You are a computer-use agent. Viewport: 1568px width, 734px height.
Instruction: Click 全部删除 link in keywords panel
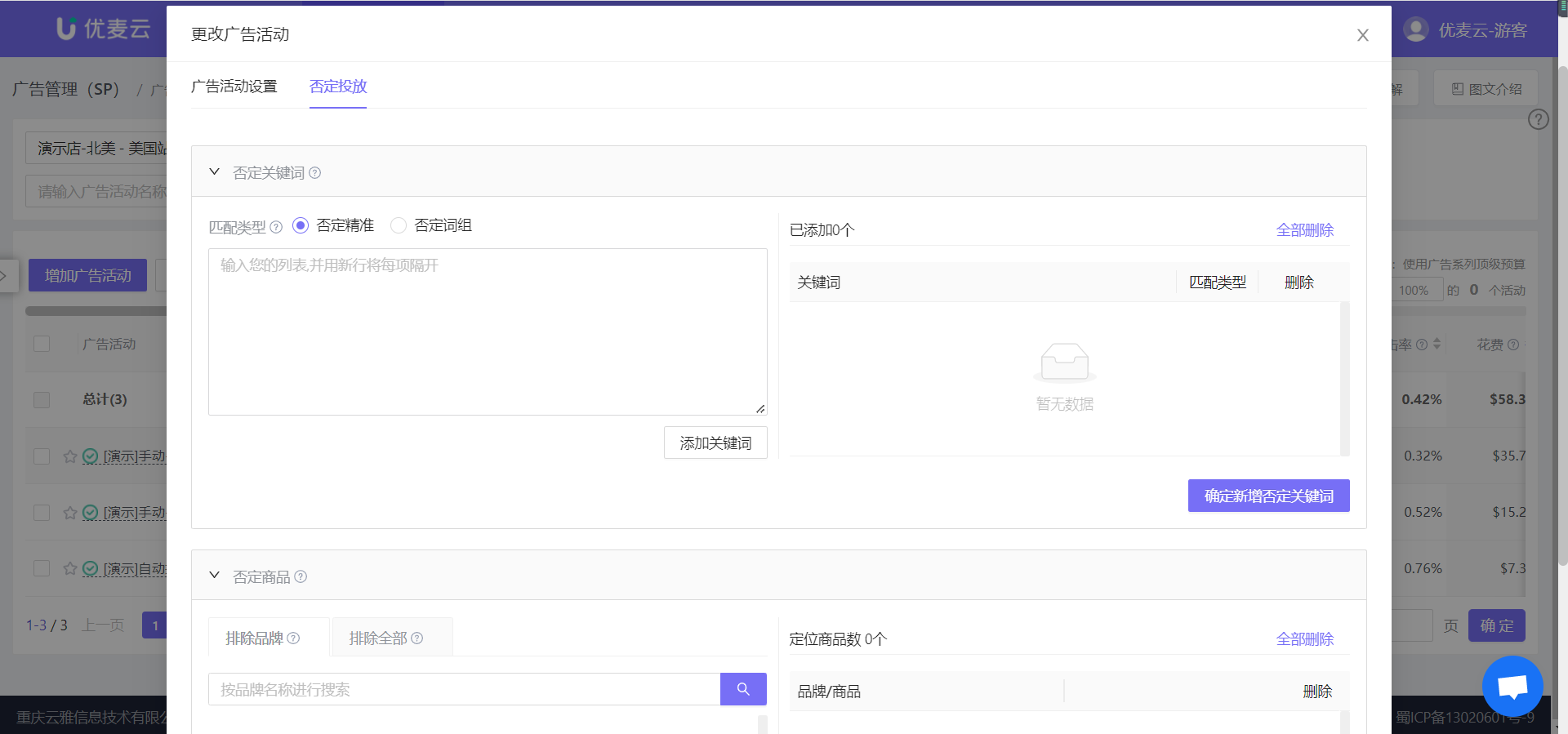[1305, 230]
